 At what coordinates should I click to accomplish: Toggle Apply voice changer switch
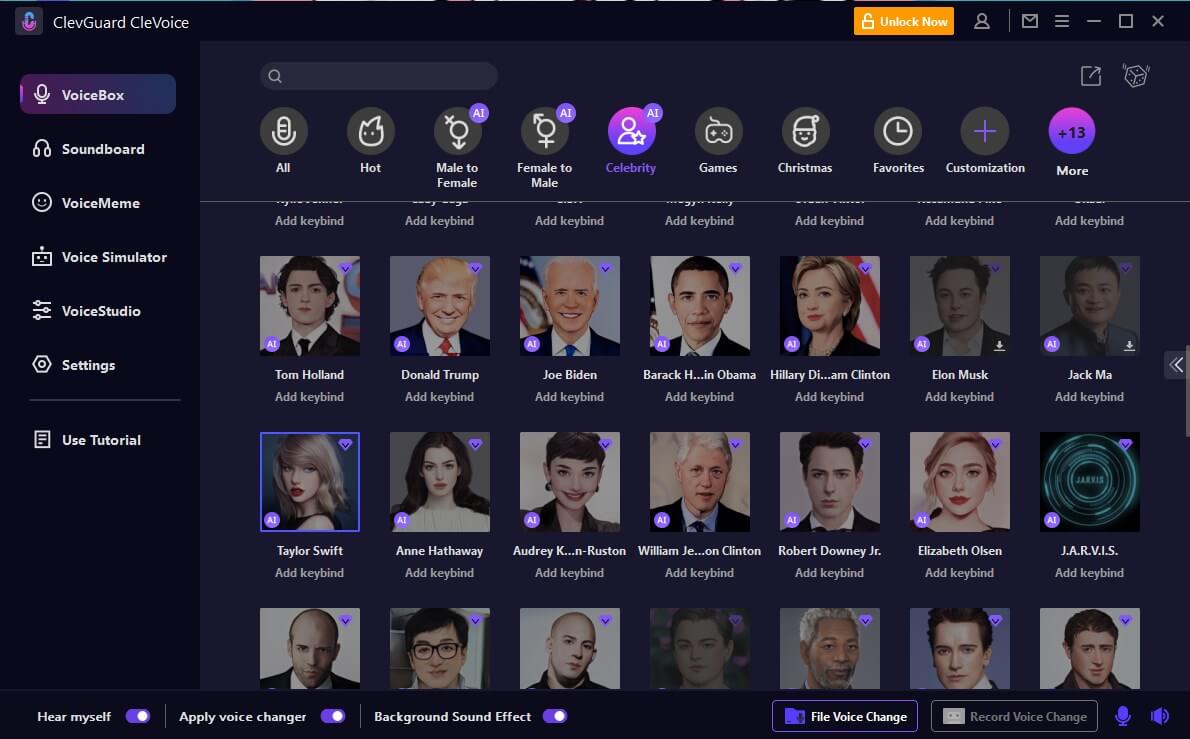click(333, 716)
